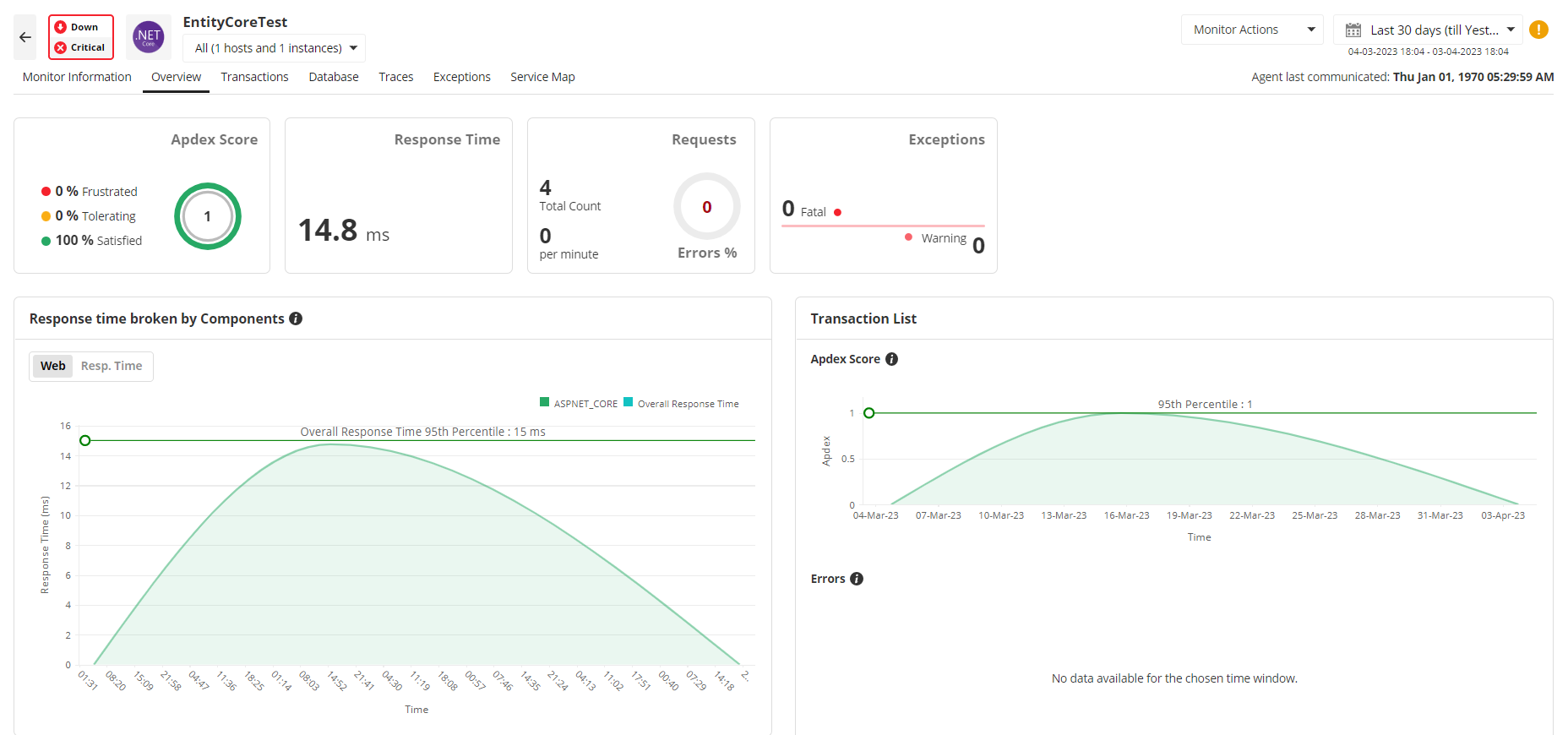Image resolution: width=1568 pixels, height=735 pixels.
Task: Click the calendar icon in date picker
Action: [1353, 30]
